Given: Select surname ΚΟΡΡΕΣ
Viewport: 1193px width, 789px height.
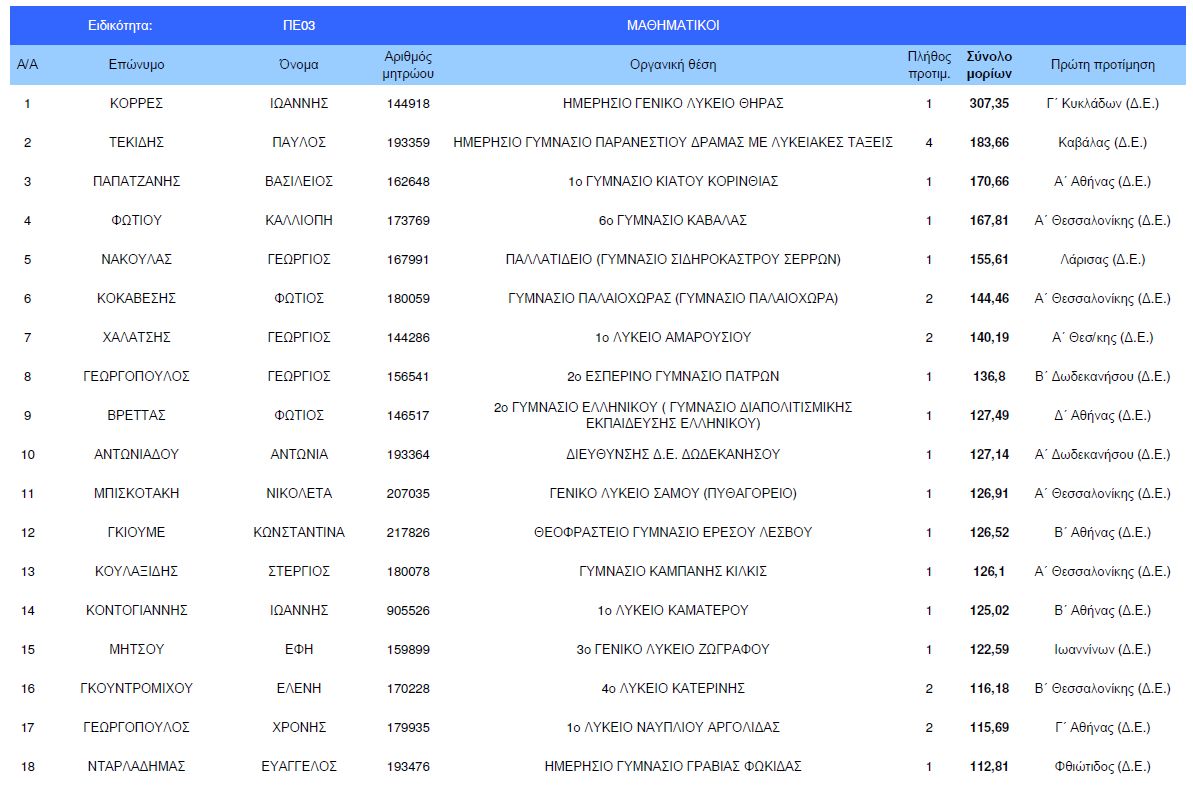Looking at the screenshot, I should [x=136, y=103].
